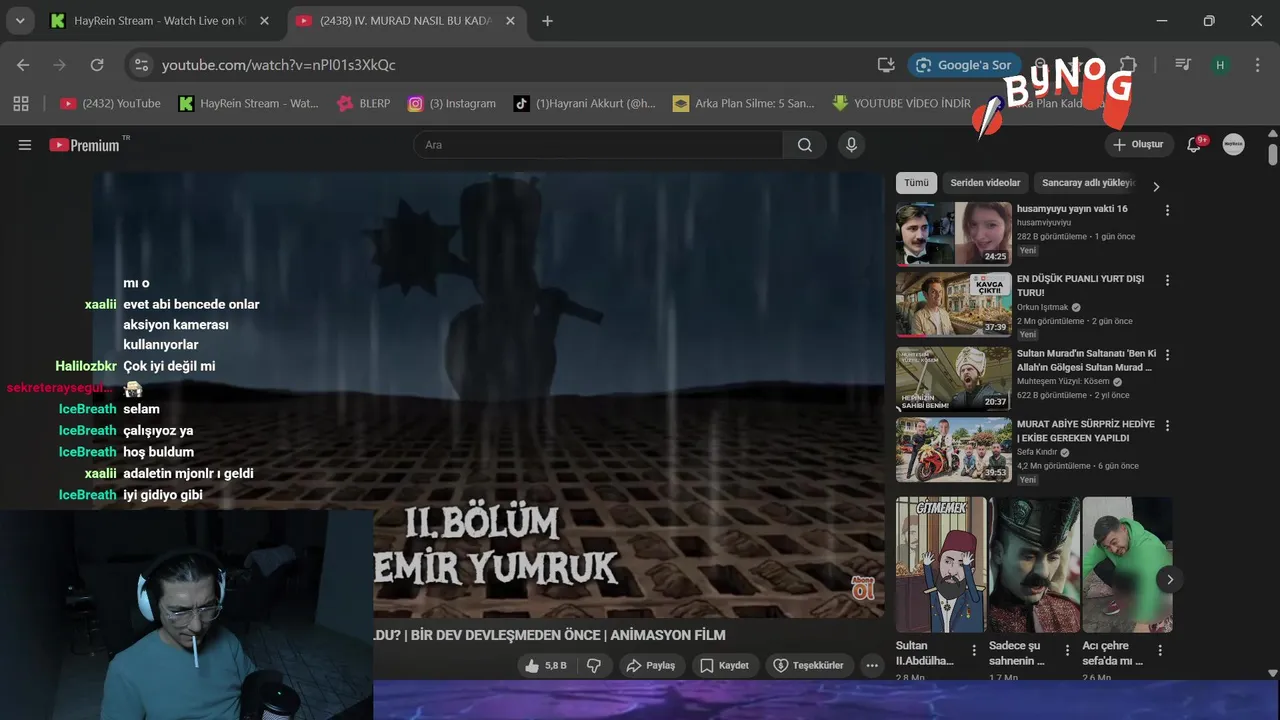1280x720 pixels.
Task: Open YOUTUBE VİDEO İNDİR bookmark
Action: [x=901, y=103]
